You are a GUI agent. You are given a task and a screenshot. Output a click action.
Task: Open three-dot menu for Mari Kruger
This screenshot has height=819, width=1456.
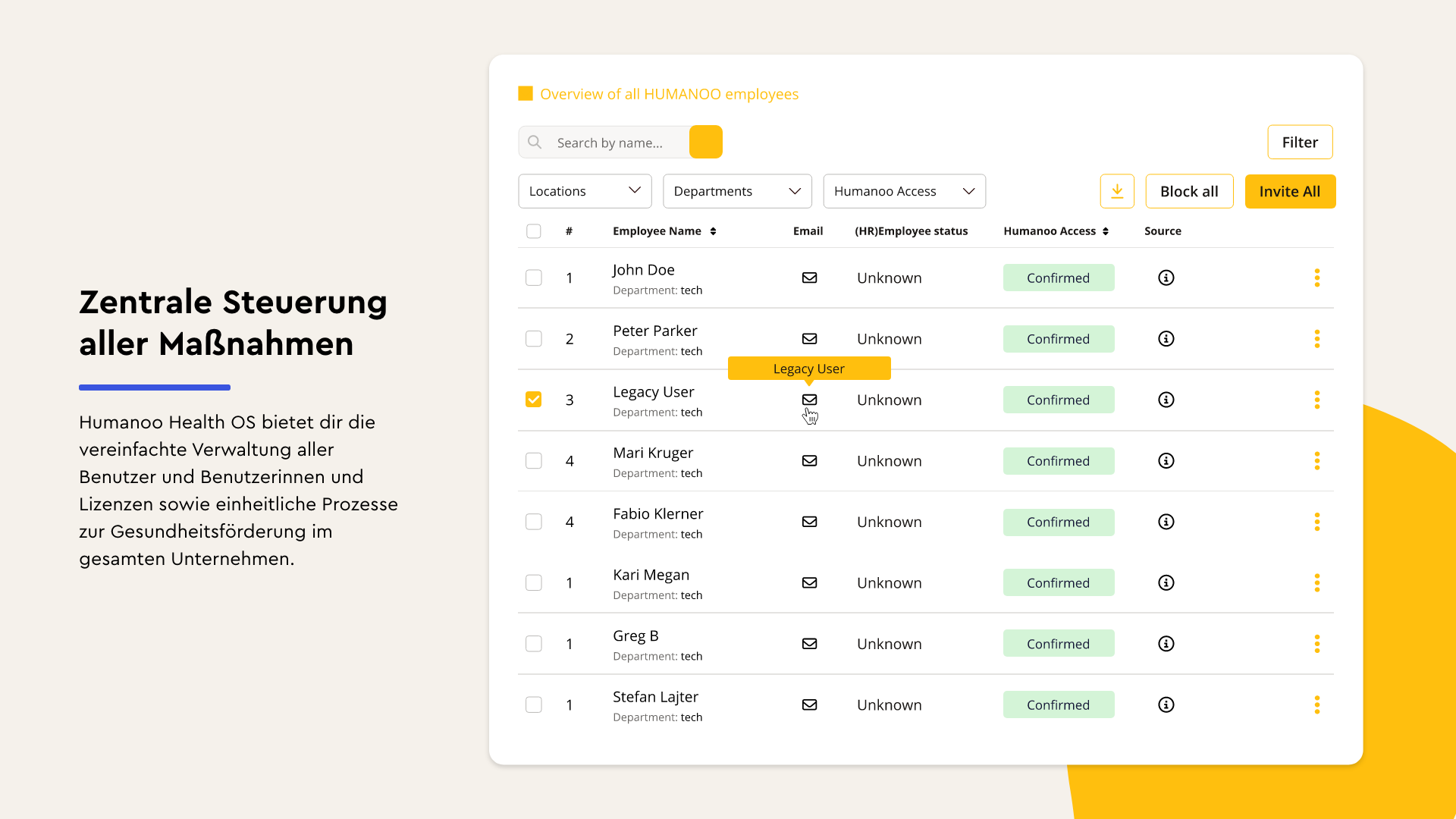point(1316,461)
